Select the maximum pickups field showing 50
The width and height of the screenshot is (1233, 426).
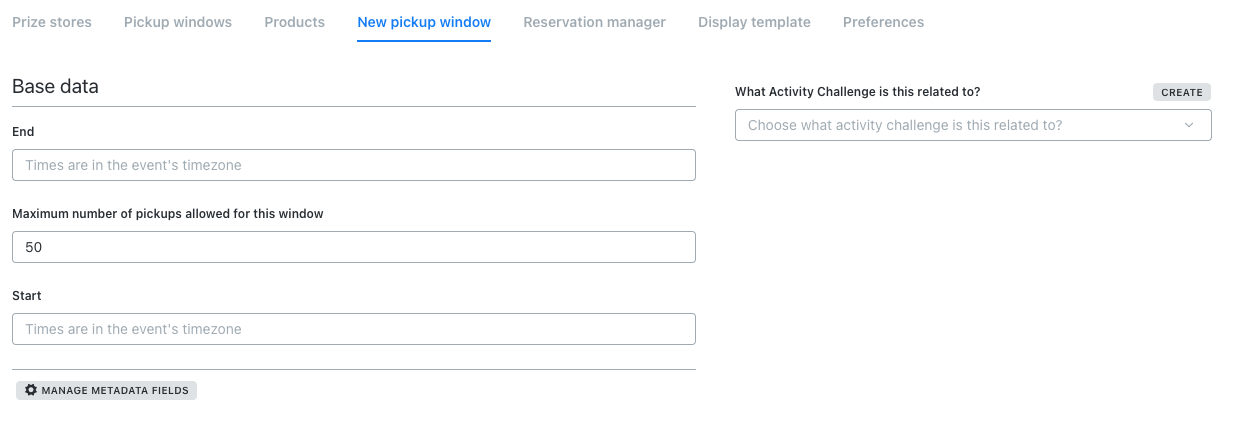click(354, 247)
